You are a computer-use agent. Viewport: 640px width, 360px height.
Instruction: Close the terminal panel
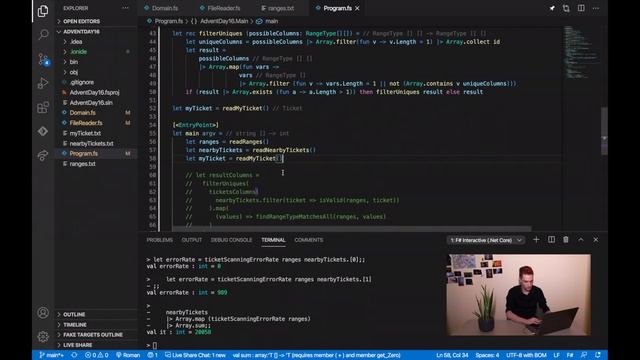point(596,240)
